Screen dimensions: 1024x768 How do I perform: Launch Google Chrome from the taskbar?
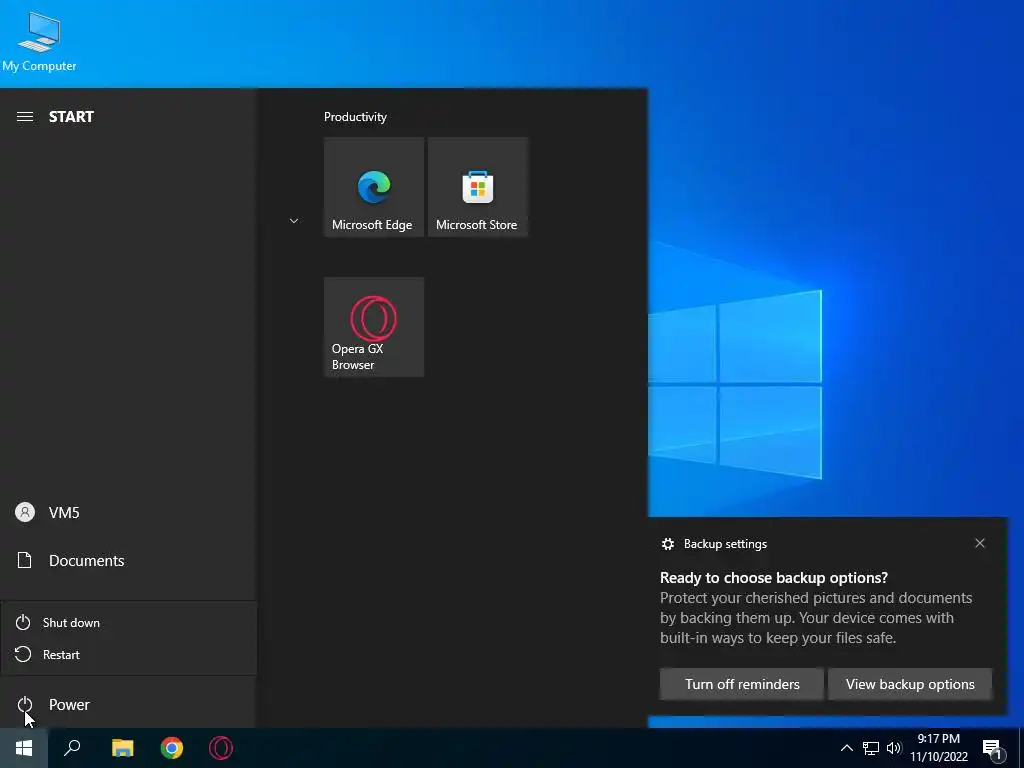click(172, 748)
